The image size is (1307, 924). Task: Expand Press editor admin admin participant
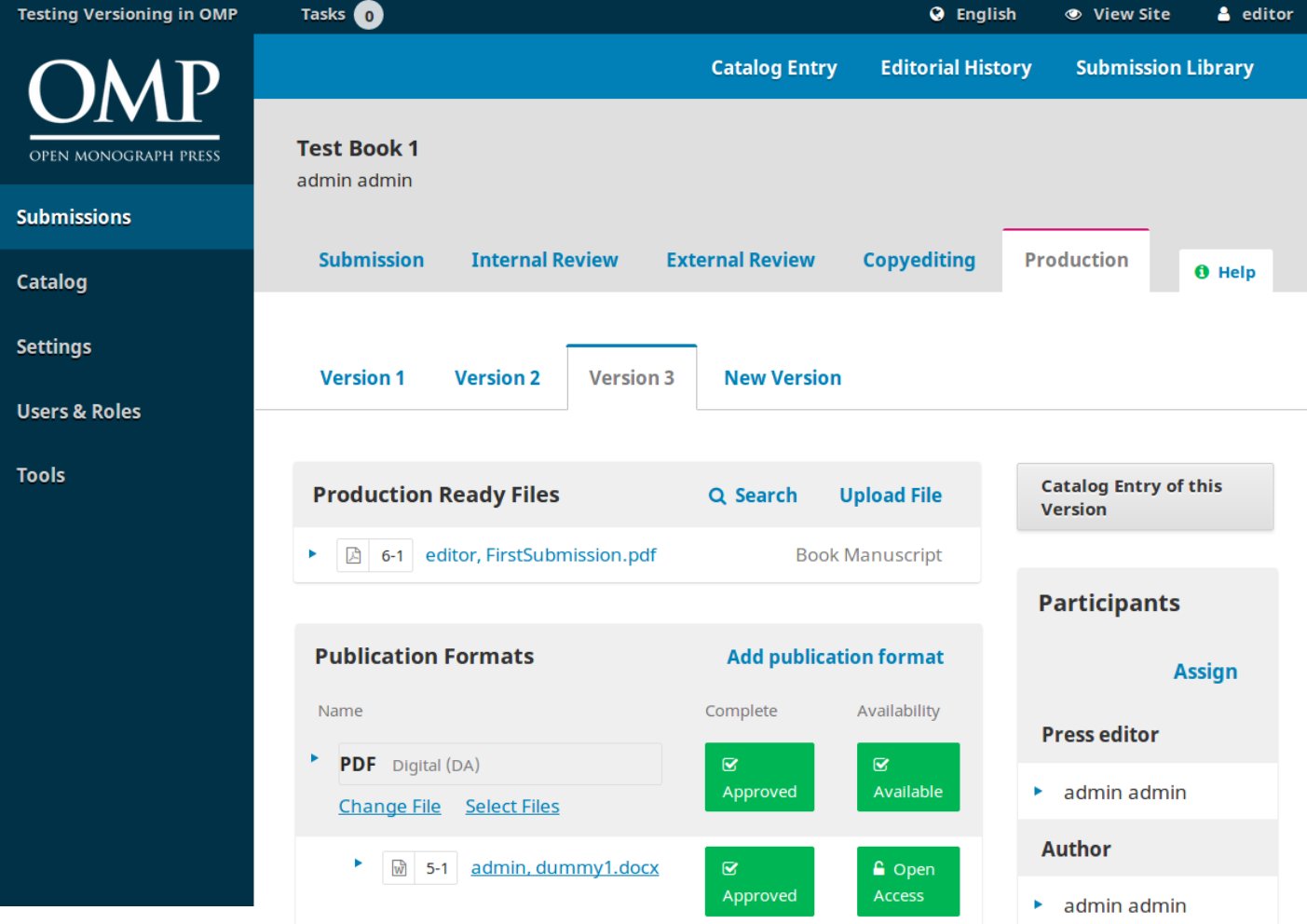1039,792
